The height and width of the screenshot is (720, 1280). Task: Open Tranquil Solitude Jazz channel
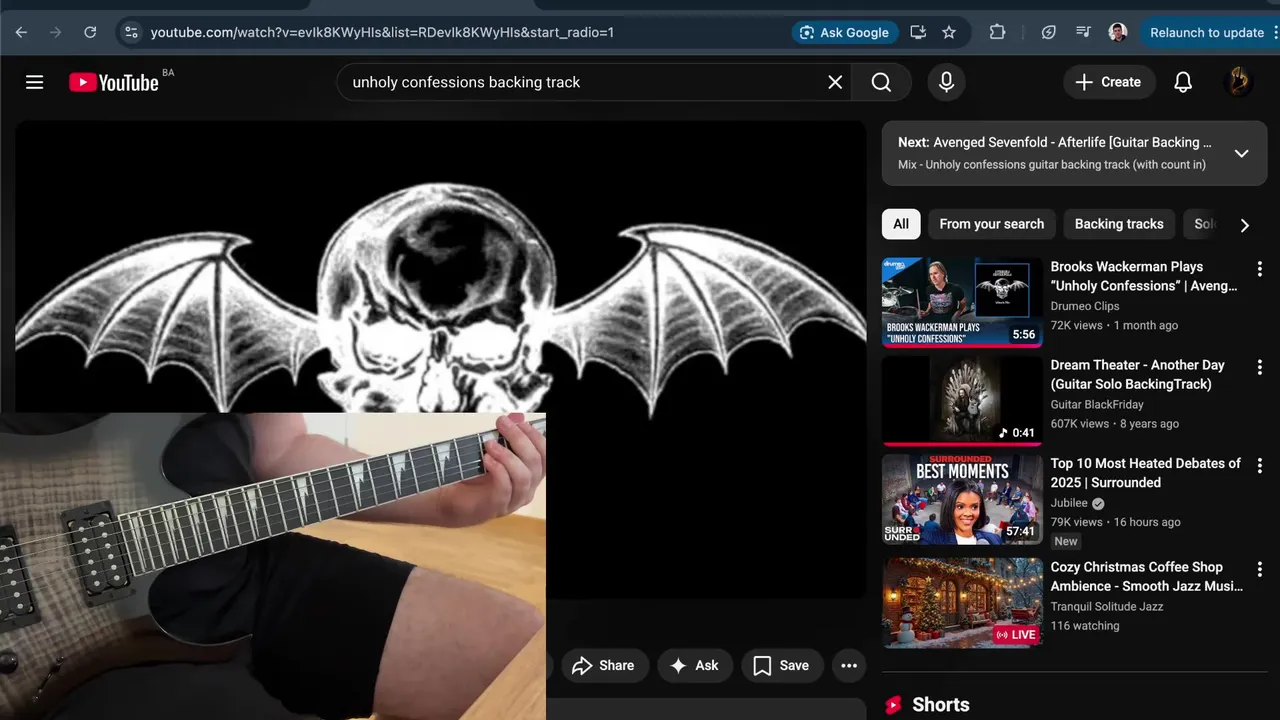click(1107, 606)
